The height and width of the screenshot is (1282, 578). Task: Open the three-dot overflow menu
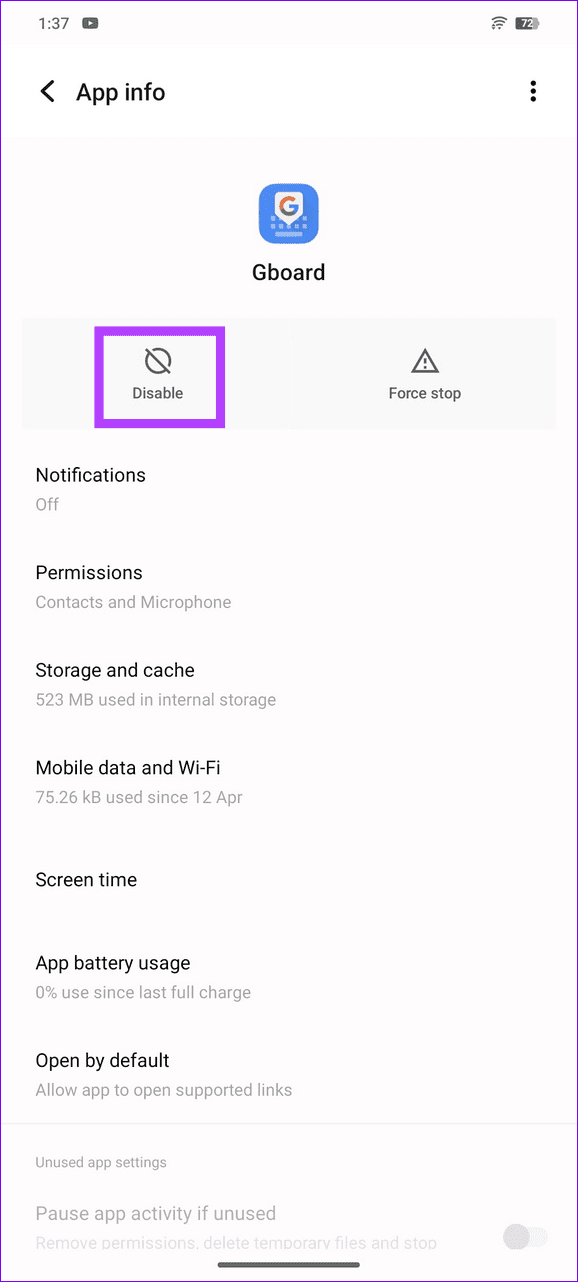click(x=533, y=91)
